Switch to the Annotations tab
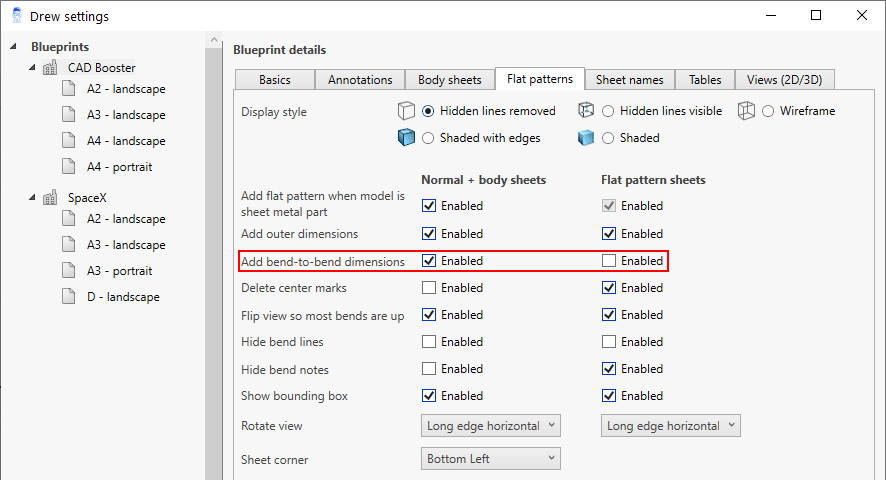The height and width of the screenshot is (480, 886). click(x=360, y=80)
